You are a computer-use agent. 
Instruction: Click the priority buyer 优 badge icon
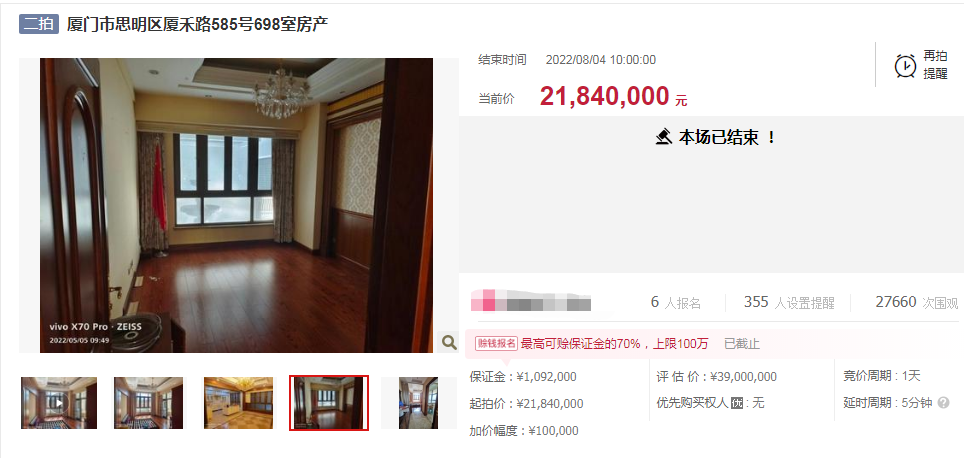pyautogui.click(x=737, y=403)
